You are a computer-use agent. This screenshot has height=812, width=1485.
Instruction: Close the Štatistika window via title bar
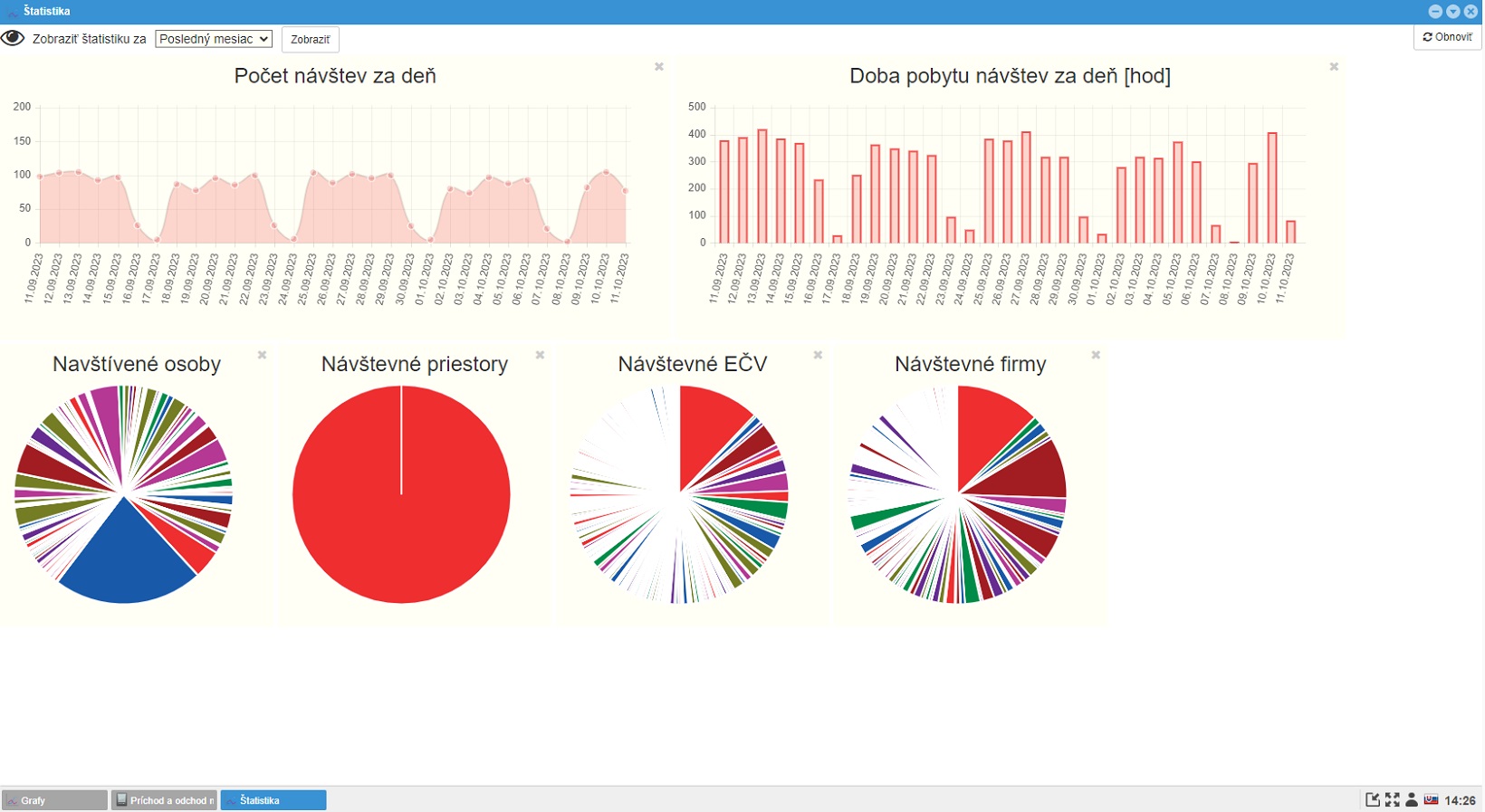[x=1471, y=12]
